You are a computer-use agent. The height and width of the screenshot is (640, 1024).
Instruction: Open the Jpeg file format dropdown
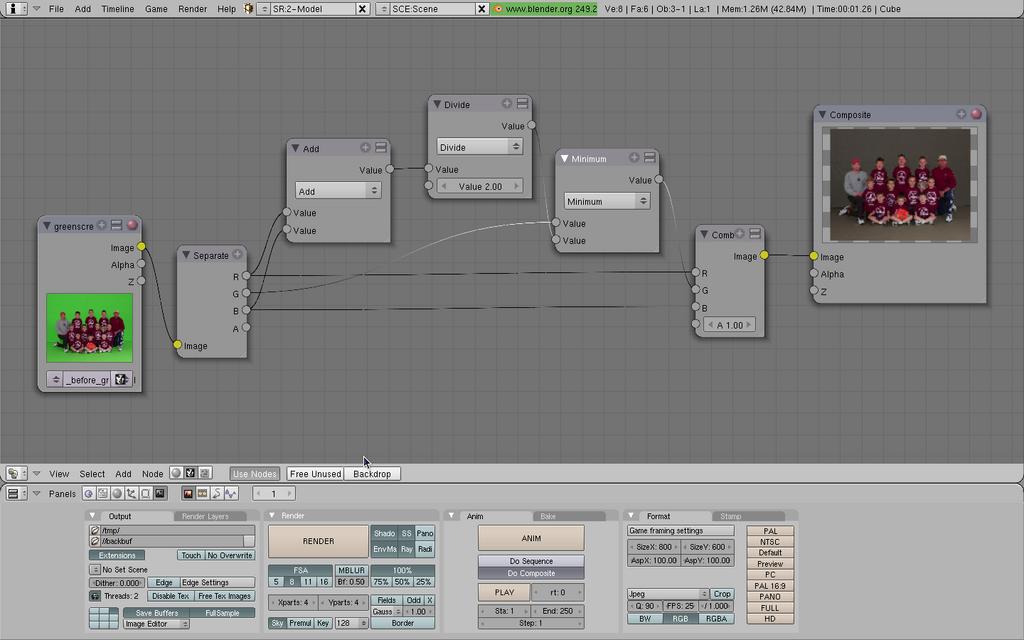pyautogui.click(x=667, y=594)
